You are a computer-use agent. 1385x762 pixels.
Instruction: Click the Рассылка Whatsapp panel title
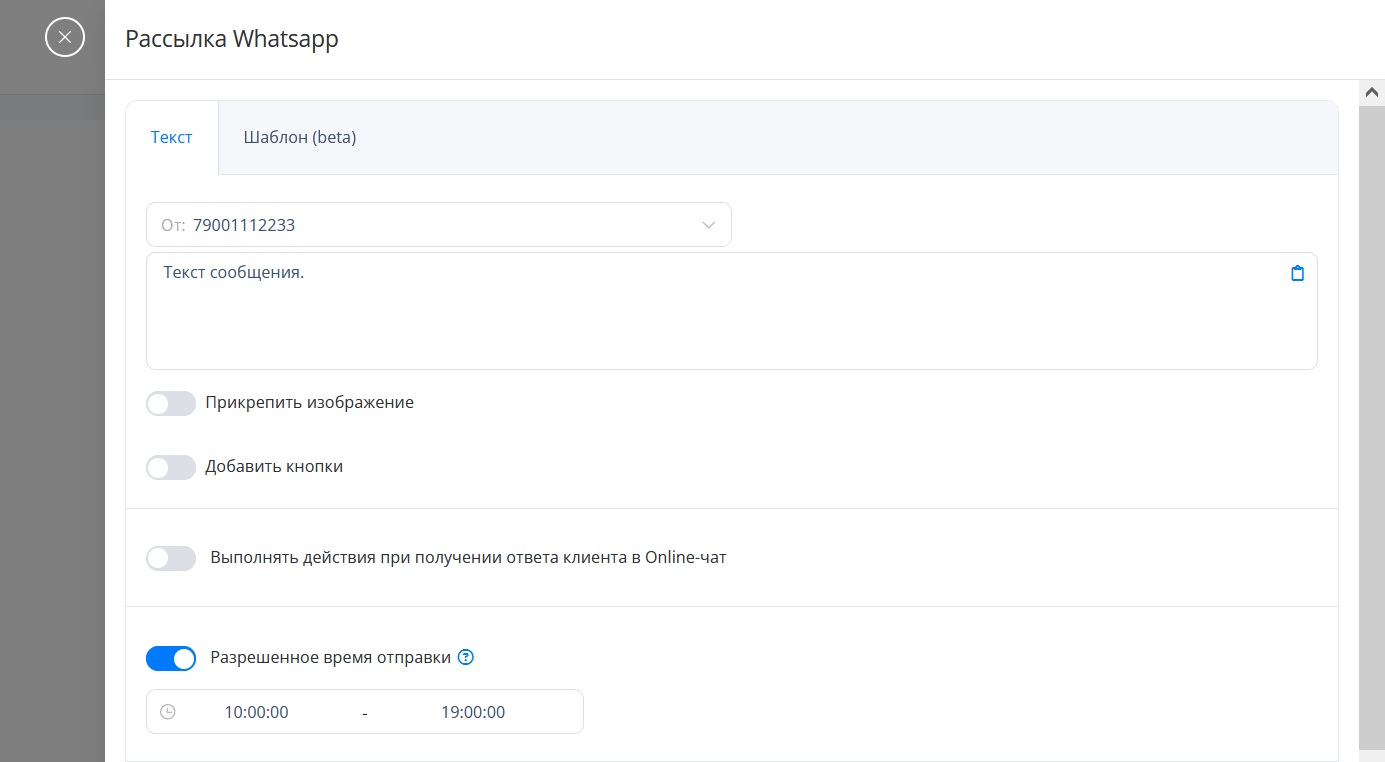(x=232, y=39)
